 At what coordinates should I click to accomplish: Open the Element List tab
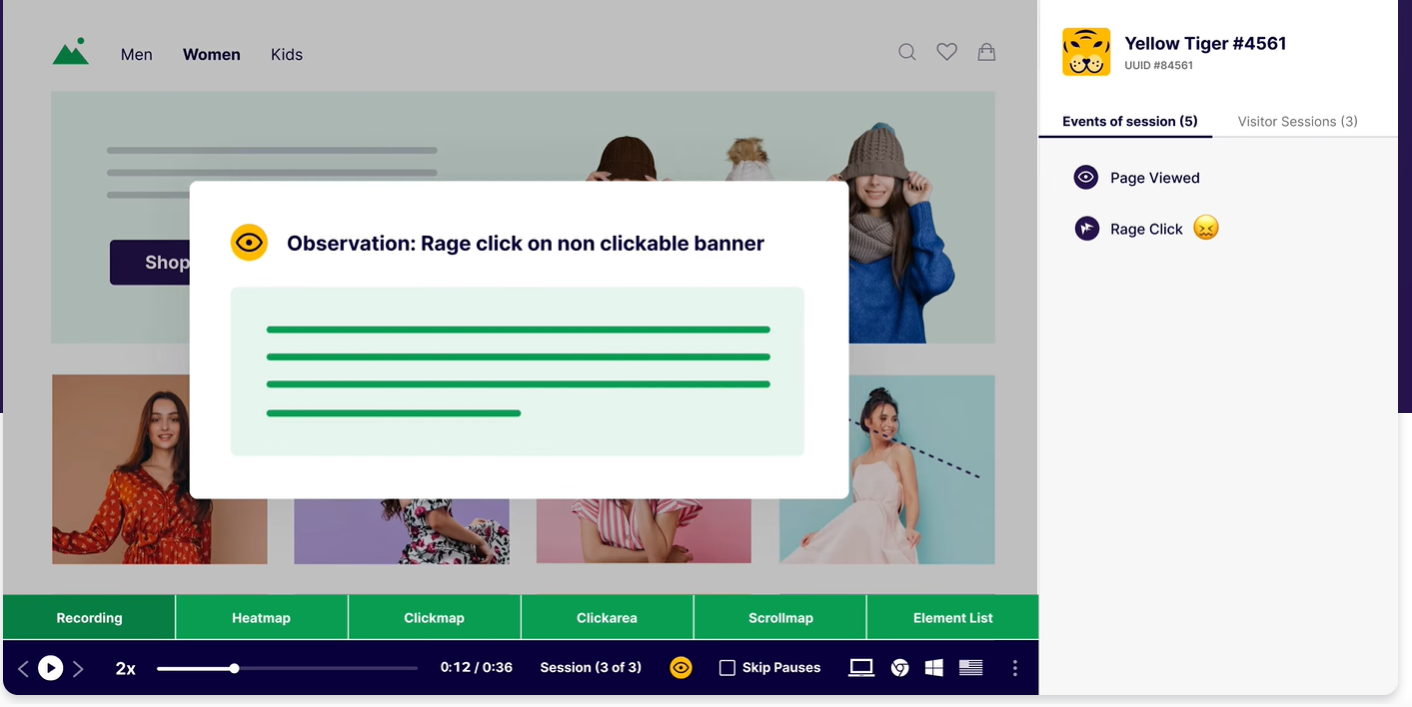952,618
